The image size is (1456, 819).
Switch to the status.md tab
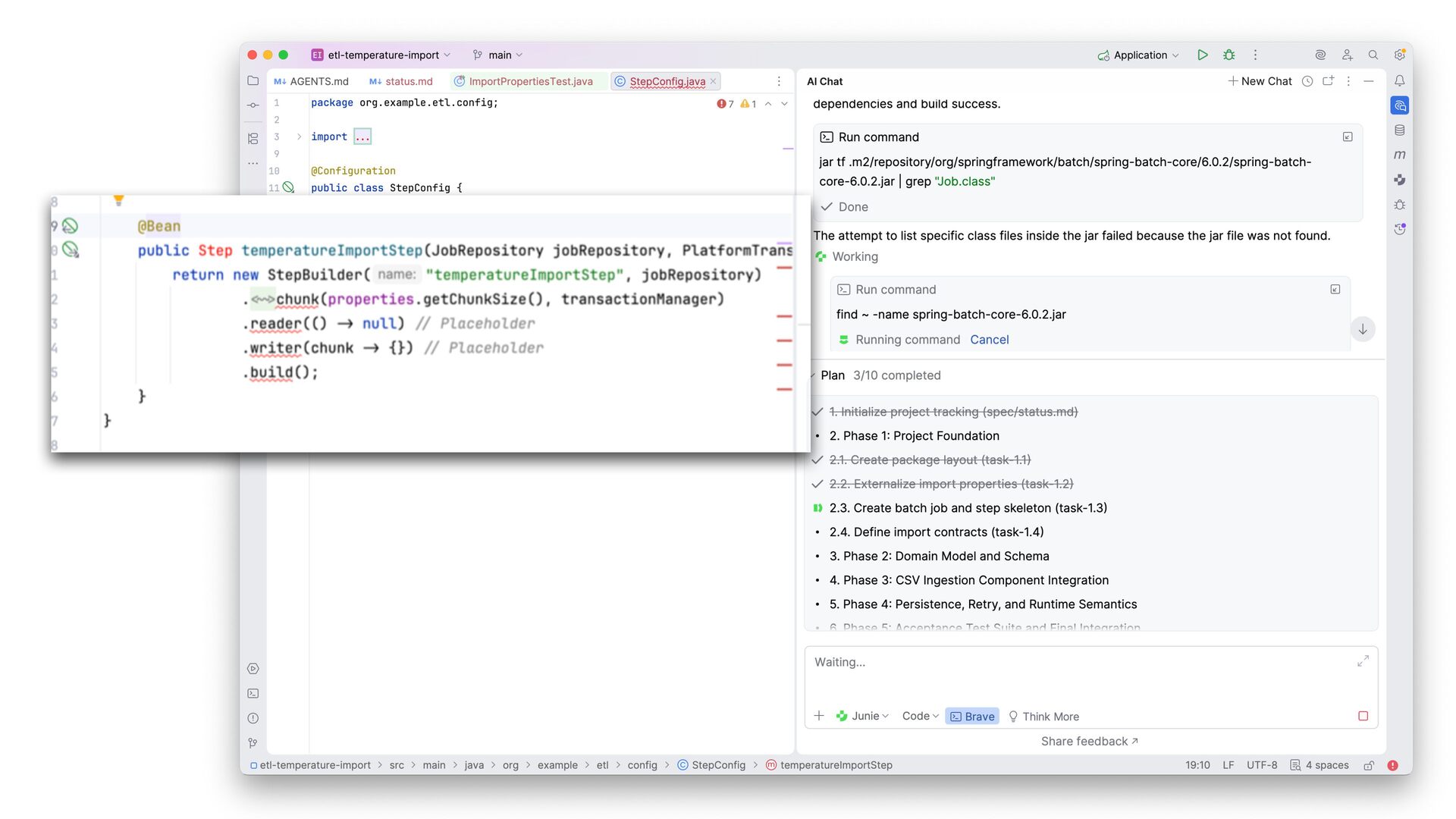[x=408, y=81]
